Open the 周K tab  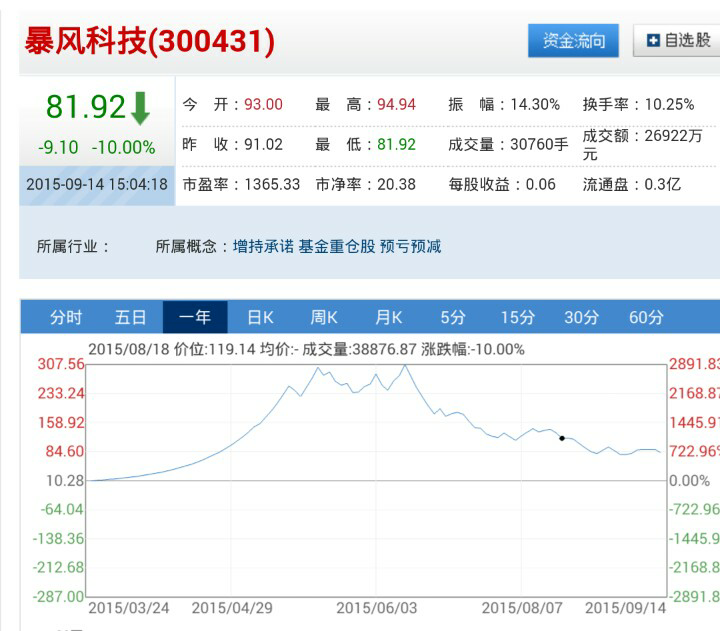324,317
